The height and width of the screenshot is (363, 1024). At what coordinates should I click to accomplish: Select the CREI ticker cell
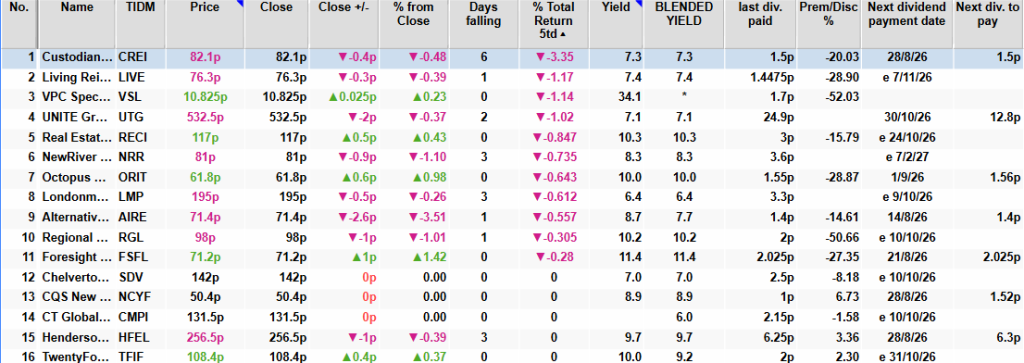pyautogui.click(x=133, y=57)
